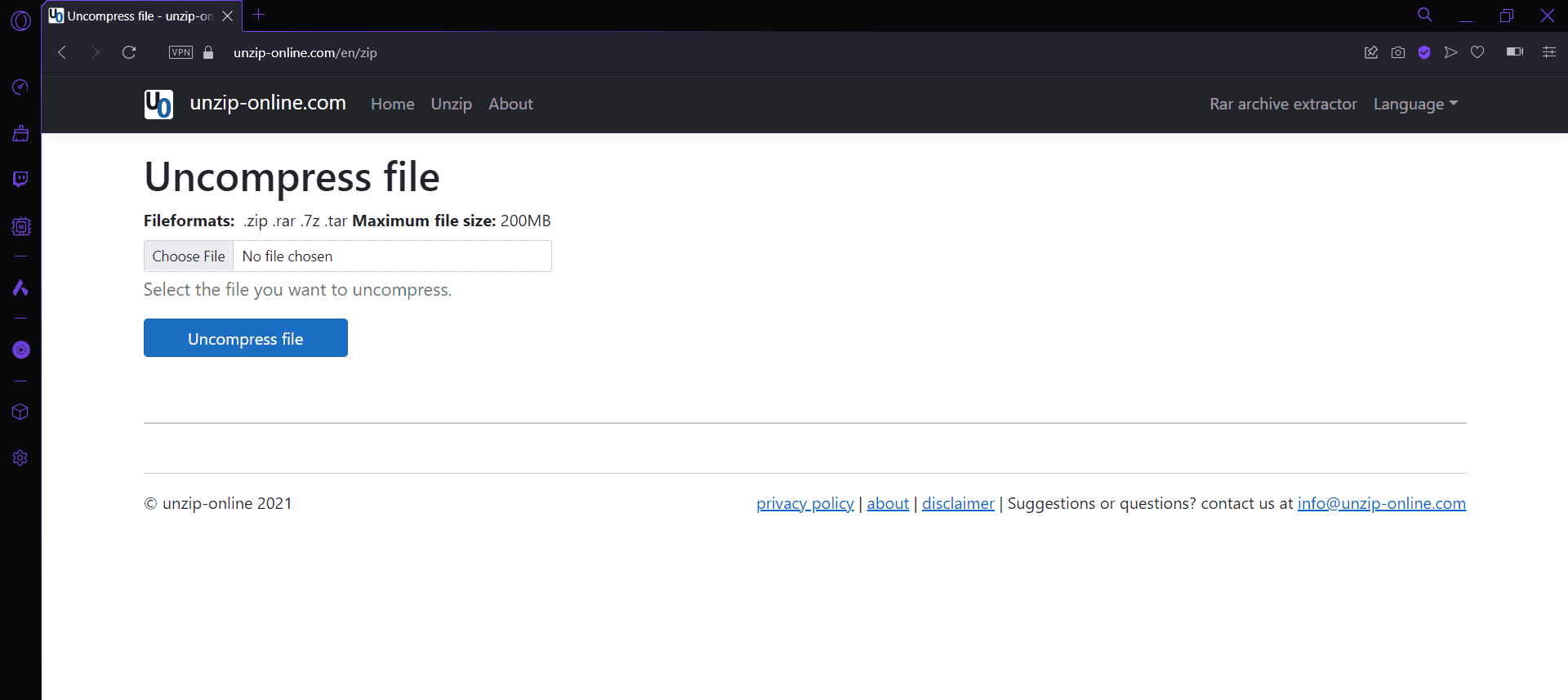Screen dimensions: 1568x700
Task: Click the 'Maximum file size:' label
Action: click(424, 221)
